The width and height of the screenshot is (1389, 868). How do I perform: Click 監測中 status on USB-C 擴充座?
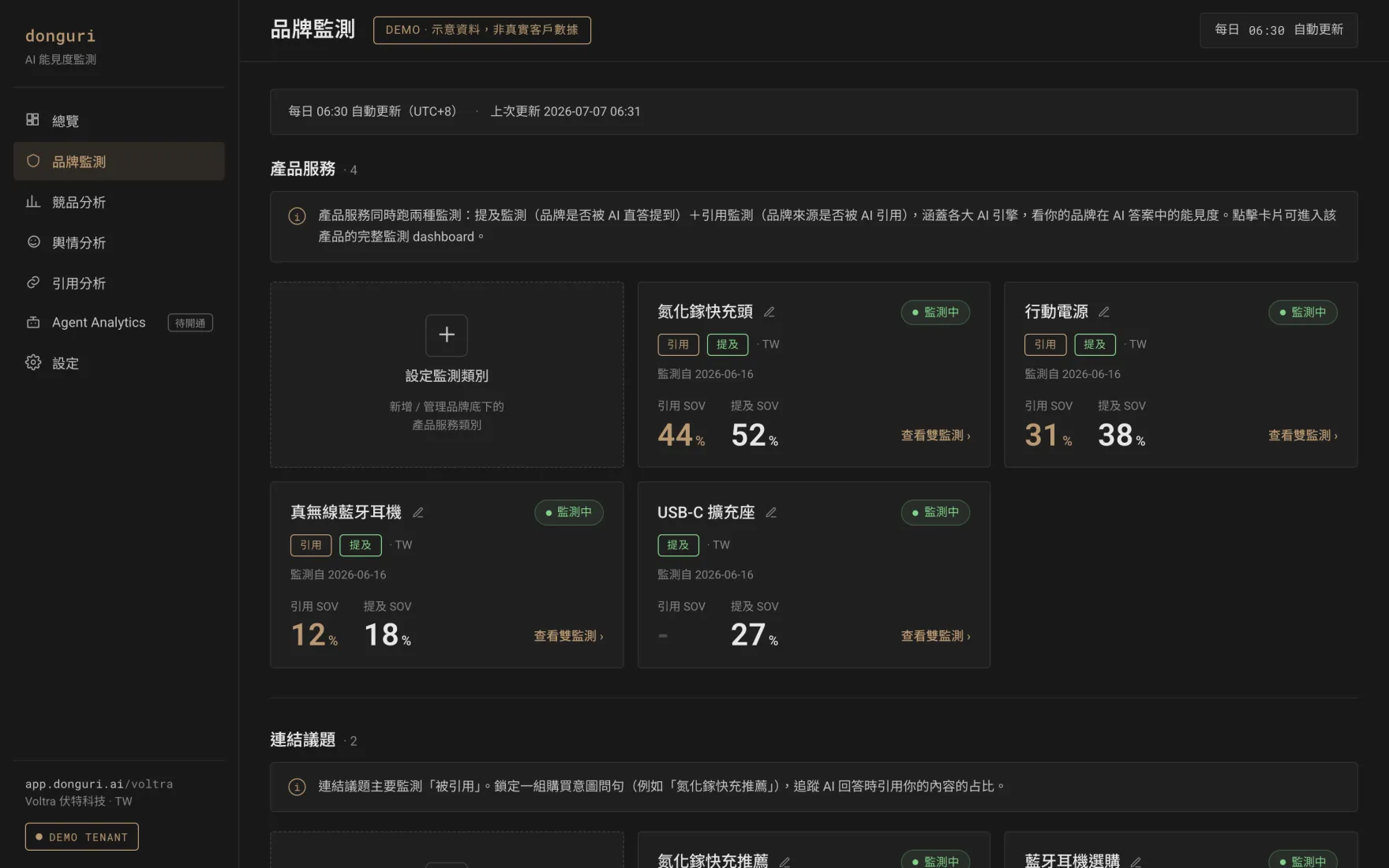coord(935,512)
